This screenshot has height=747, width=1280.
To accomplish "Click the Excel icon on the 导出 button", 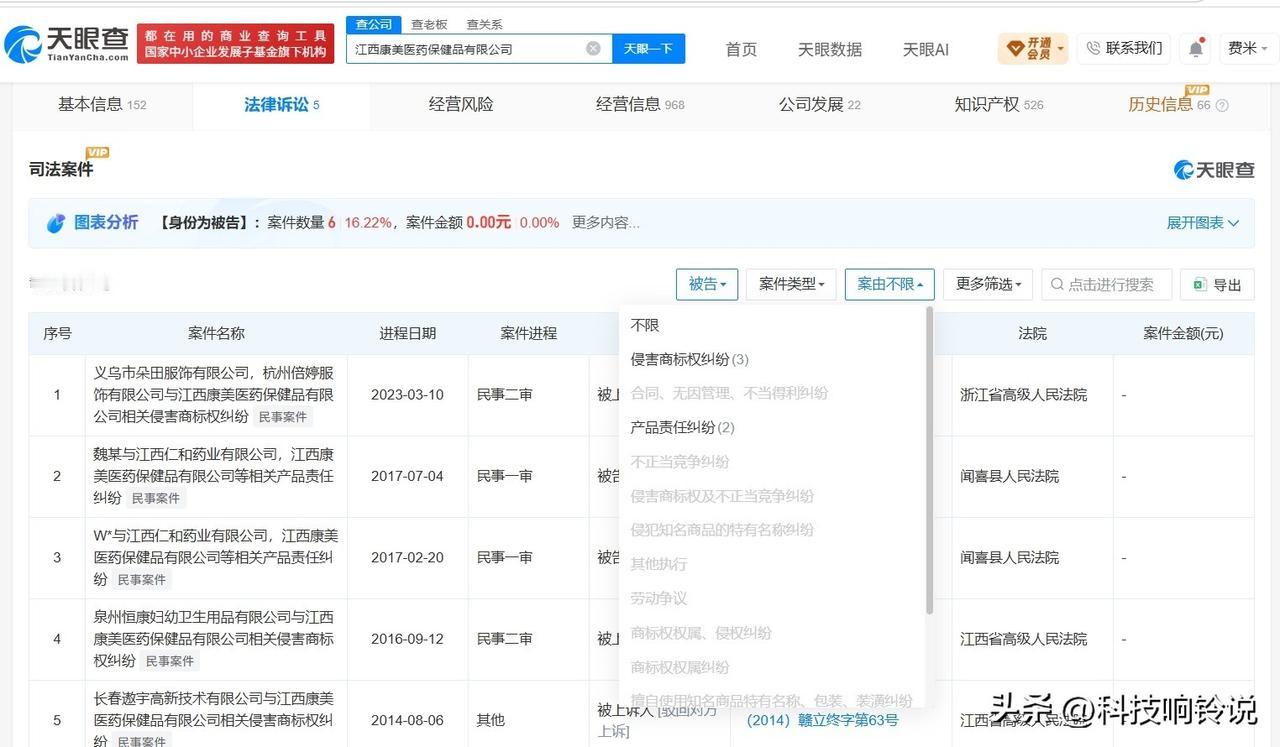I will [1199, 285].
